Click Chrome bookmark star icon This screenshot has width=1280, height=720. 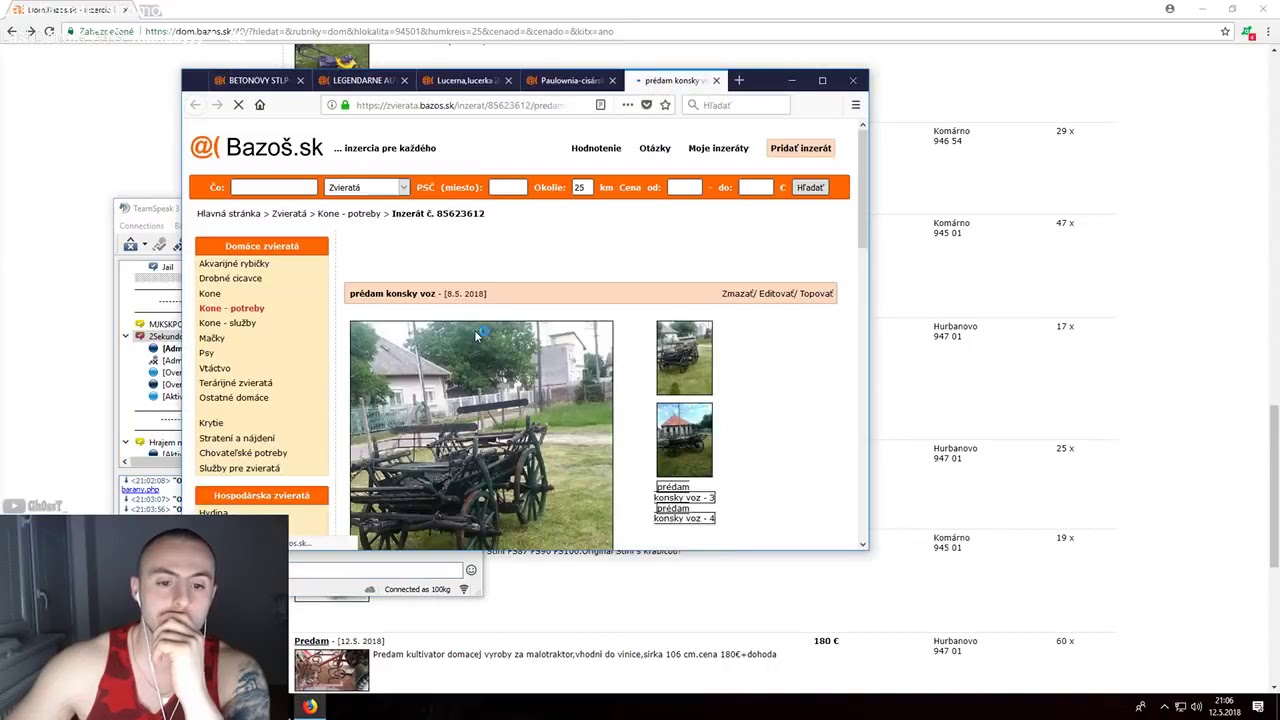click(x=1225, y=31)
